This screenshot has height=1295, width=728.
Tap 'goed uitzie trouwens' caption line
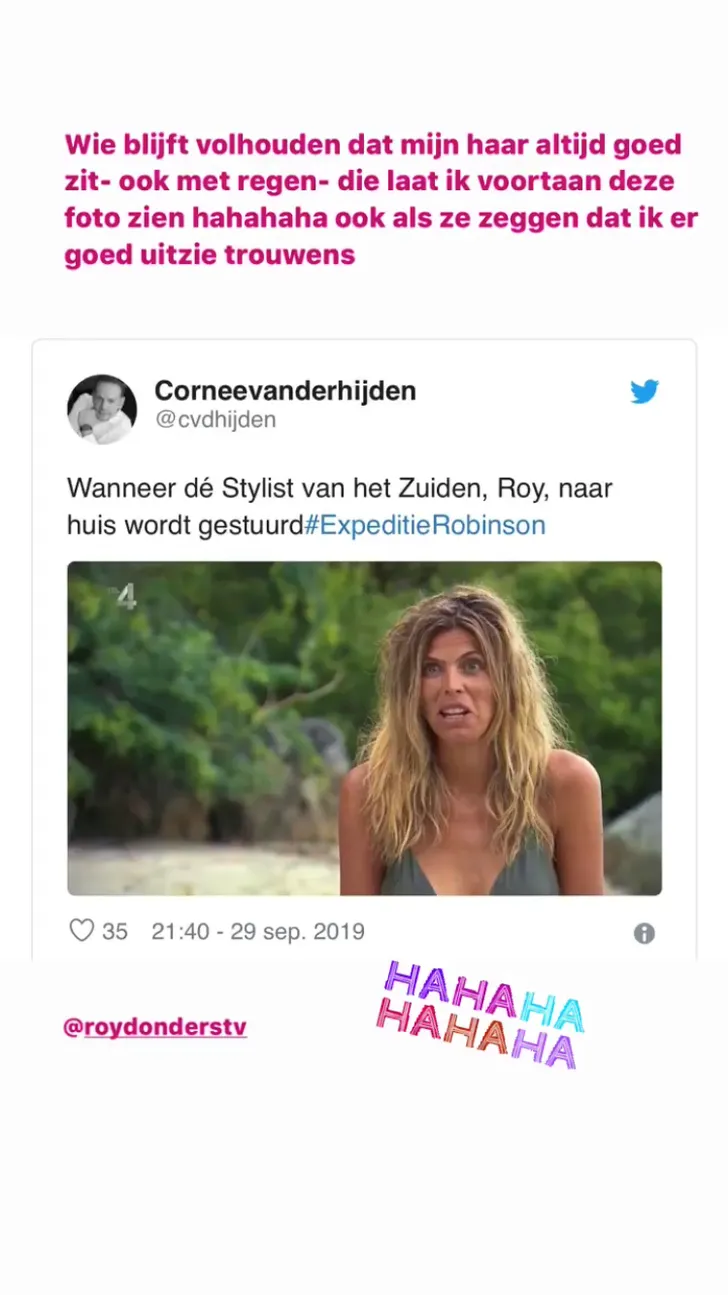click(x=210, y=255)
